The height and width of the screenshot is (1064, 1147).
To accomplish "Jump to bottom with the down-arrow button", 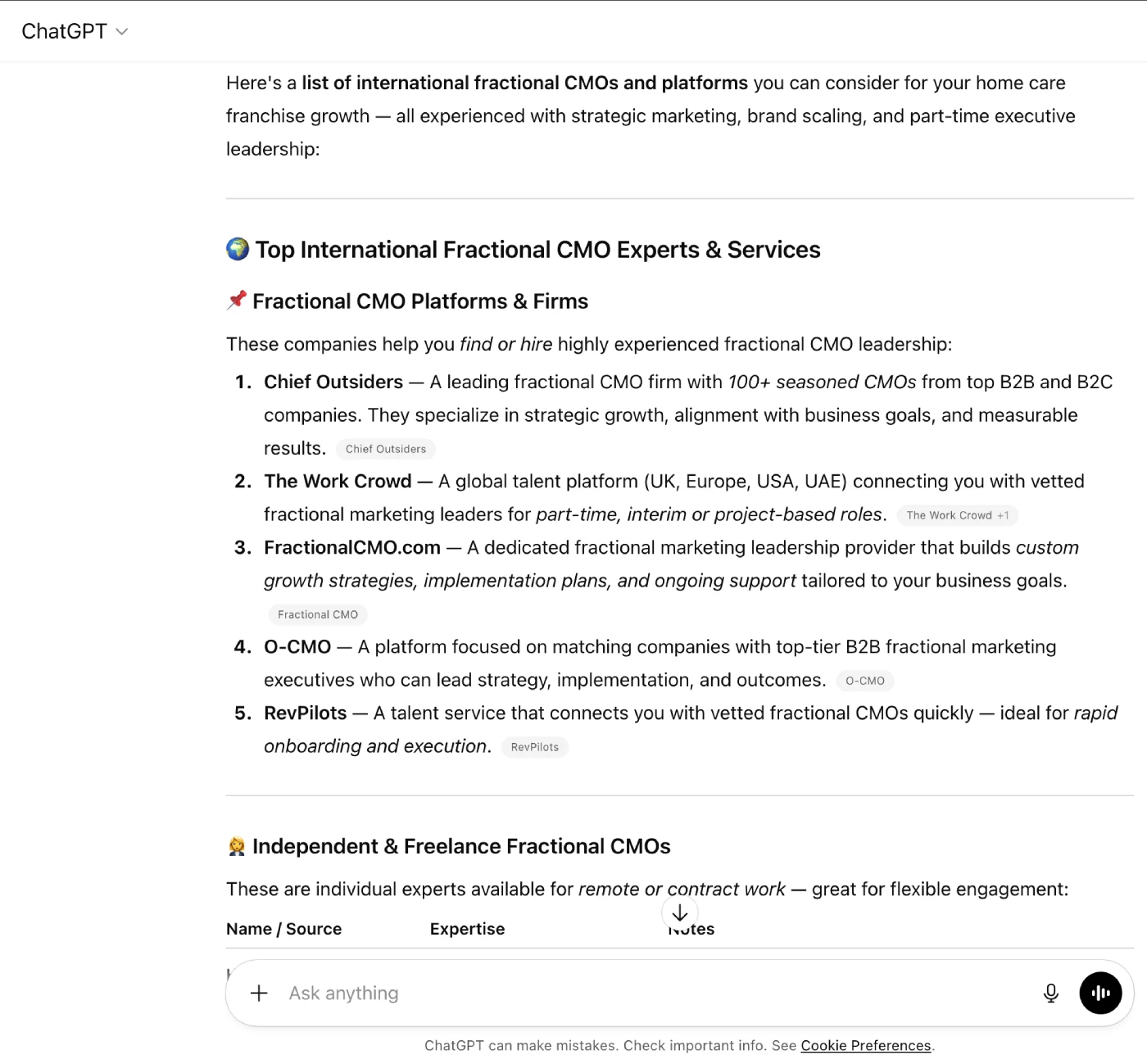I will [x=679, y=912].
